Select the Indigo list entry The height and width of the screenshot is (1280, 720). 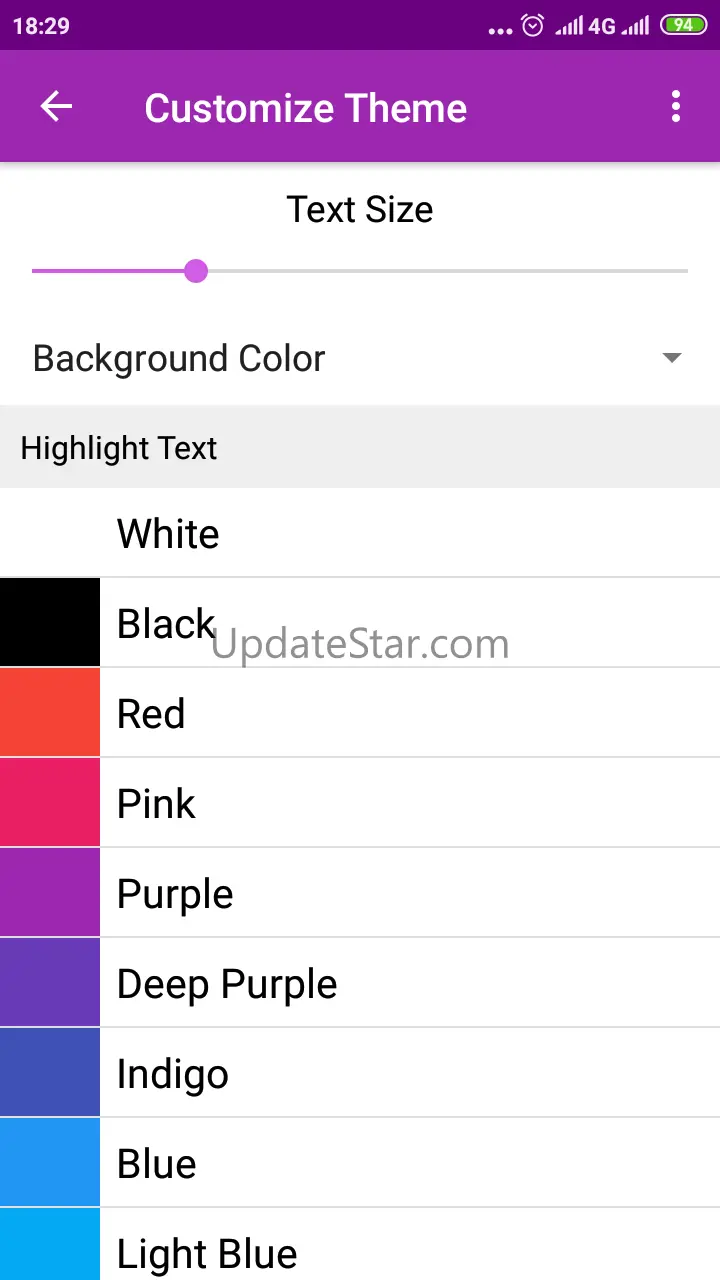[x=360, y=1072]
